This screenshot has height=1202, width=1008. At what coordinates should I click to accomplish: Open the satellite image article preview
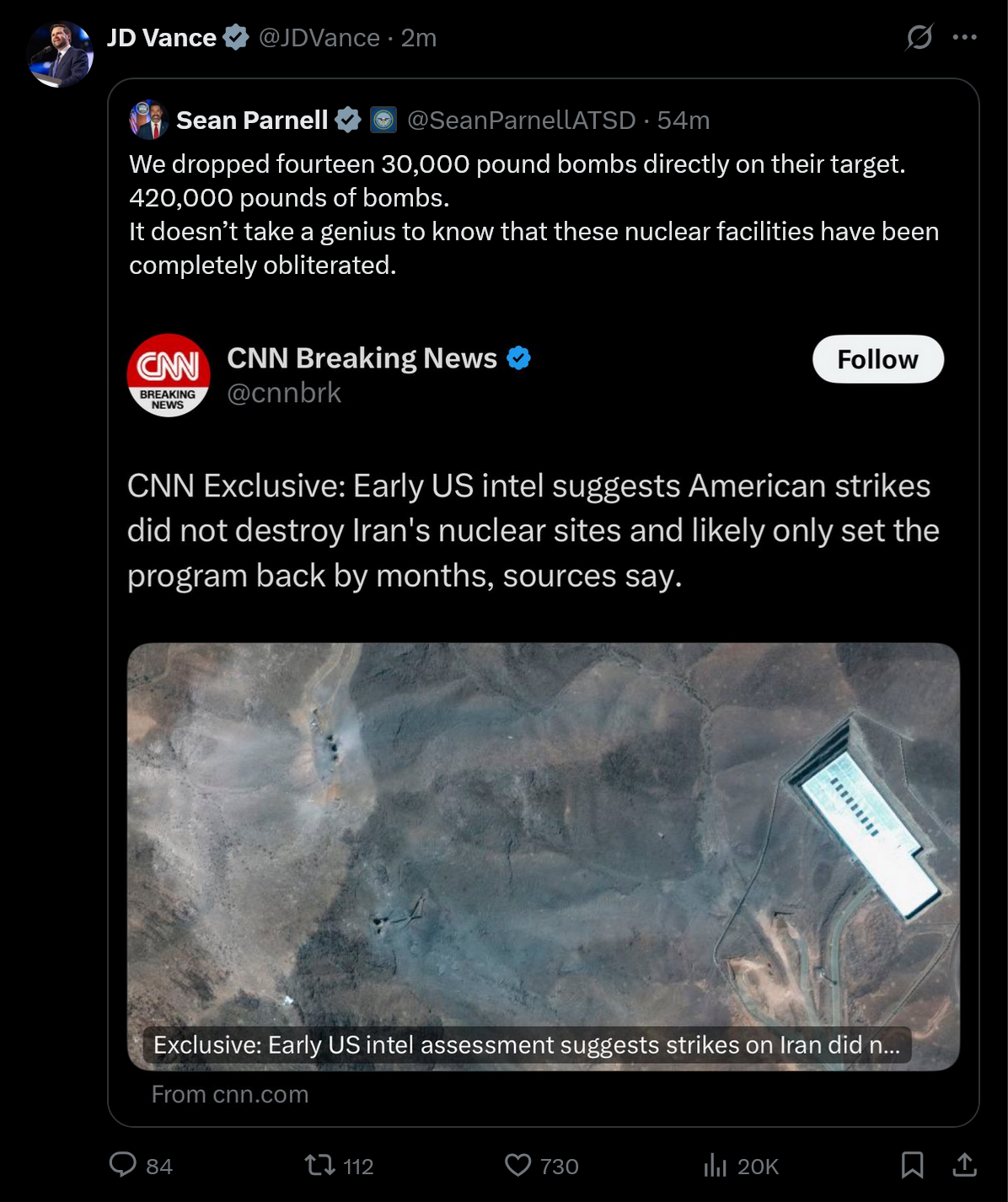(544, 856)
